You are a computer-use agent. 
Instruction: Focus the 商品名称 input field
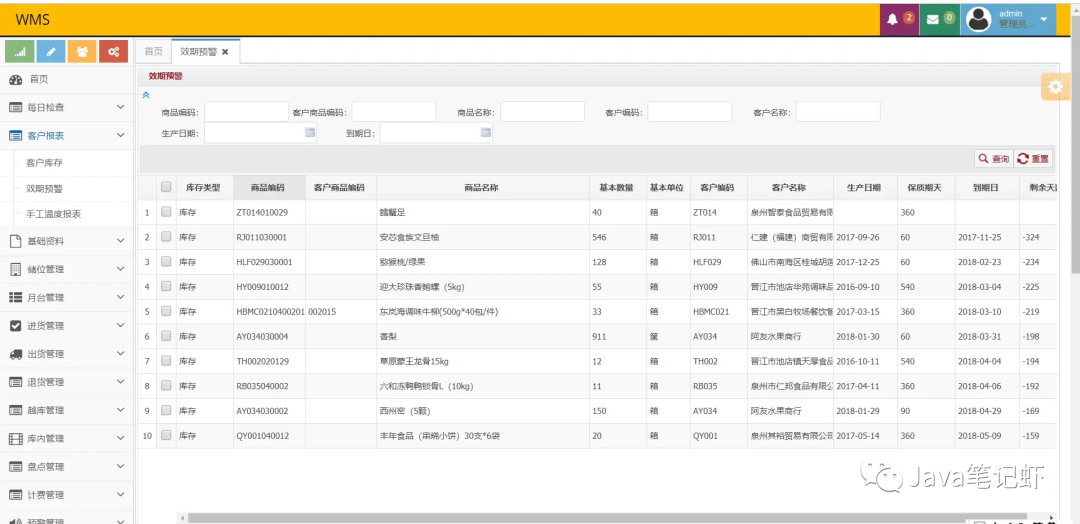click(x=542, y=112)
